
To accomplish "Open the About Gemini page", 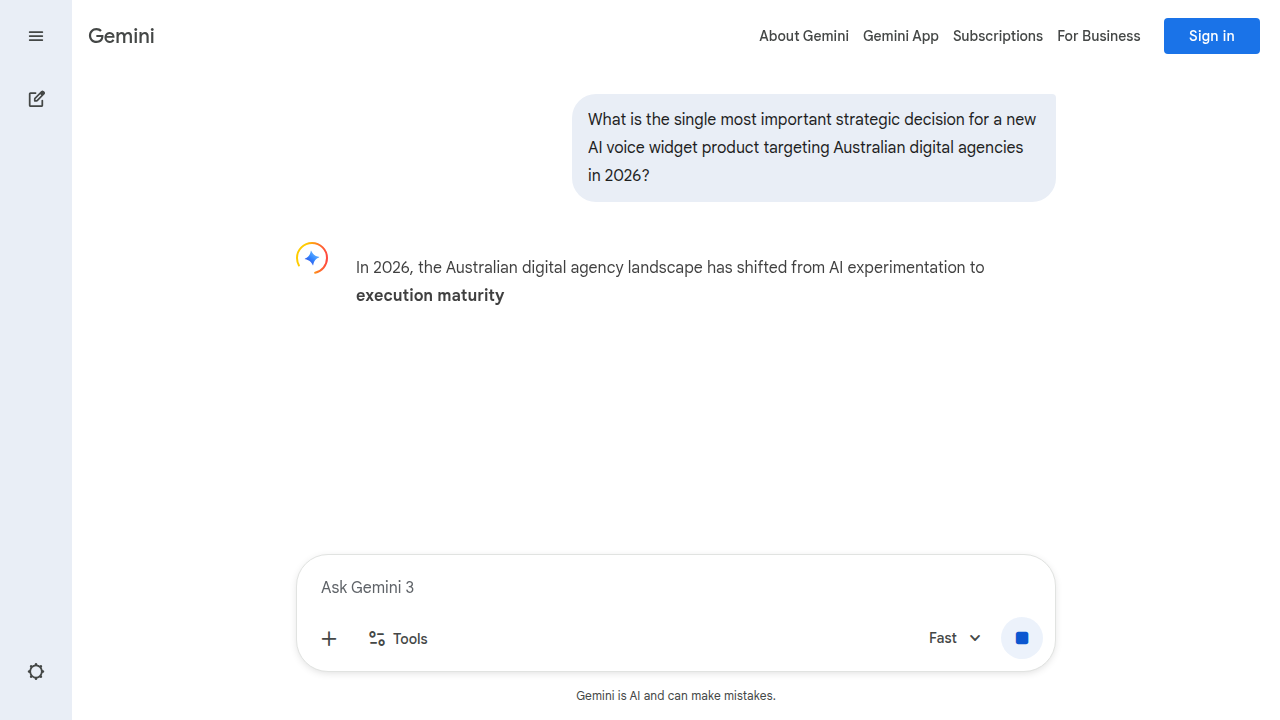I will click(x=803, y=36).
